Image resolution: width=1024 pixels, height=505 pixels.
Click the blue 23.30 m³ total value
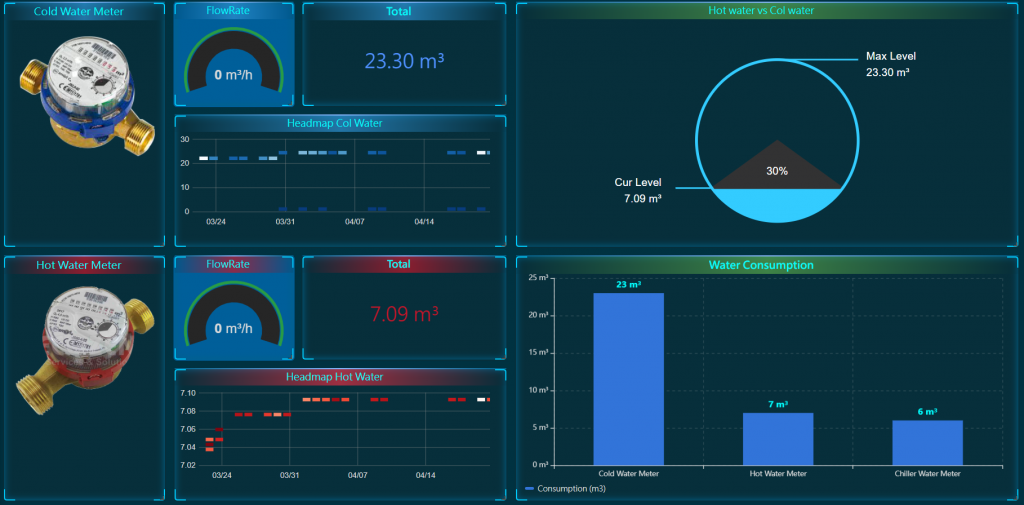[404, 61]
